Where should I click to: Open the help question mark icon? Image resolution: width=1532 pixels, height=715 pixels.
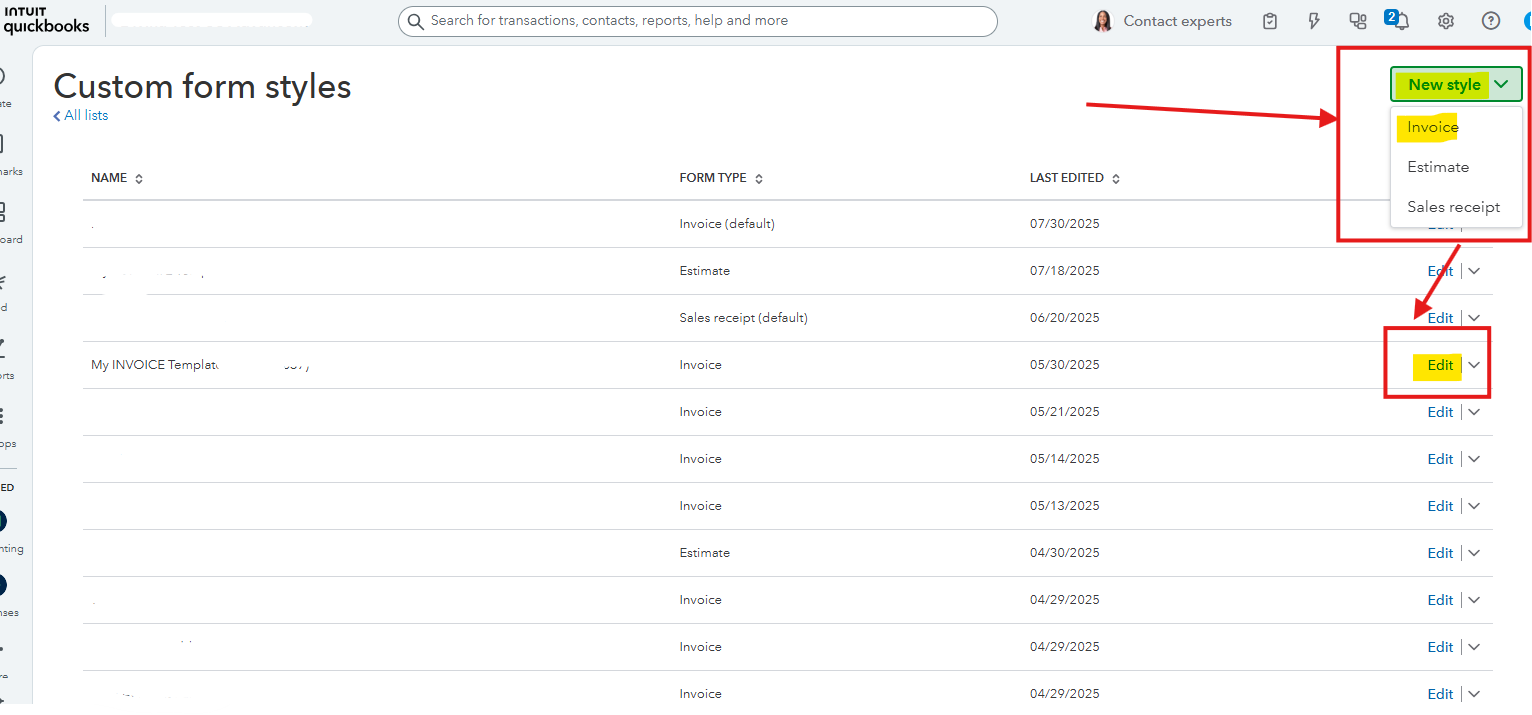(1491, 21)
